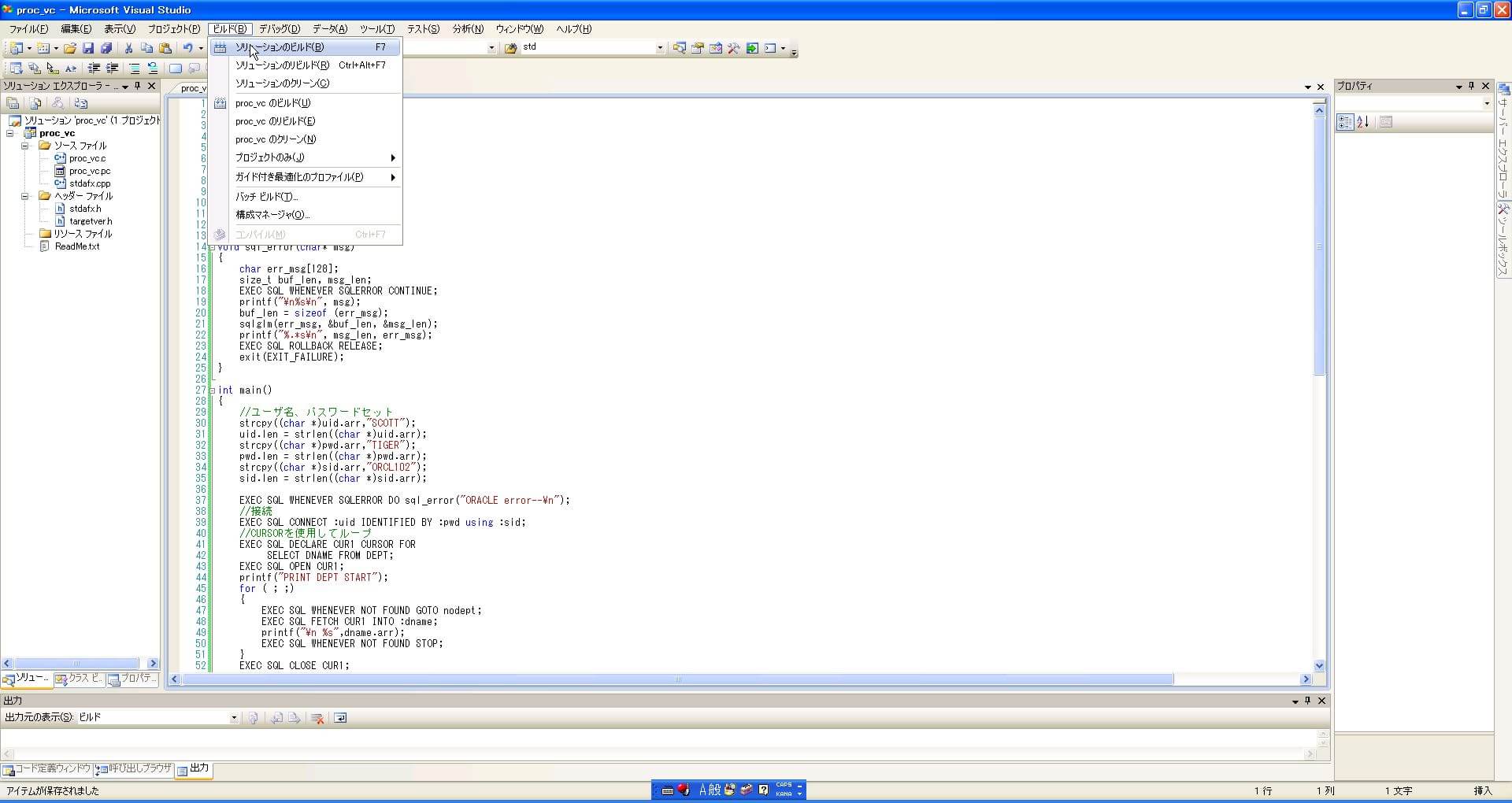Image resolution: width=1512 pixels, height=803 pixels.
Task: Select ソリューションのビルド menu entry
Action: coord(306,47)
